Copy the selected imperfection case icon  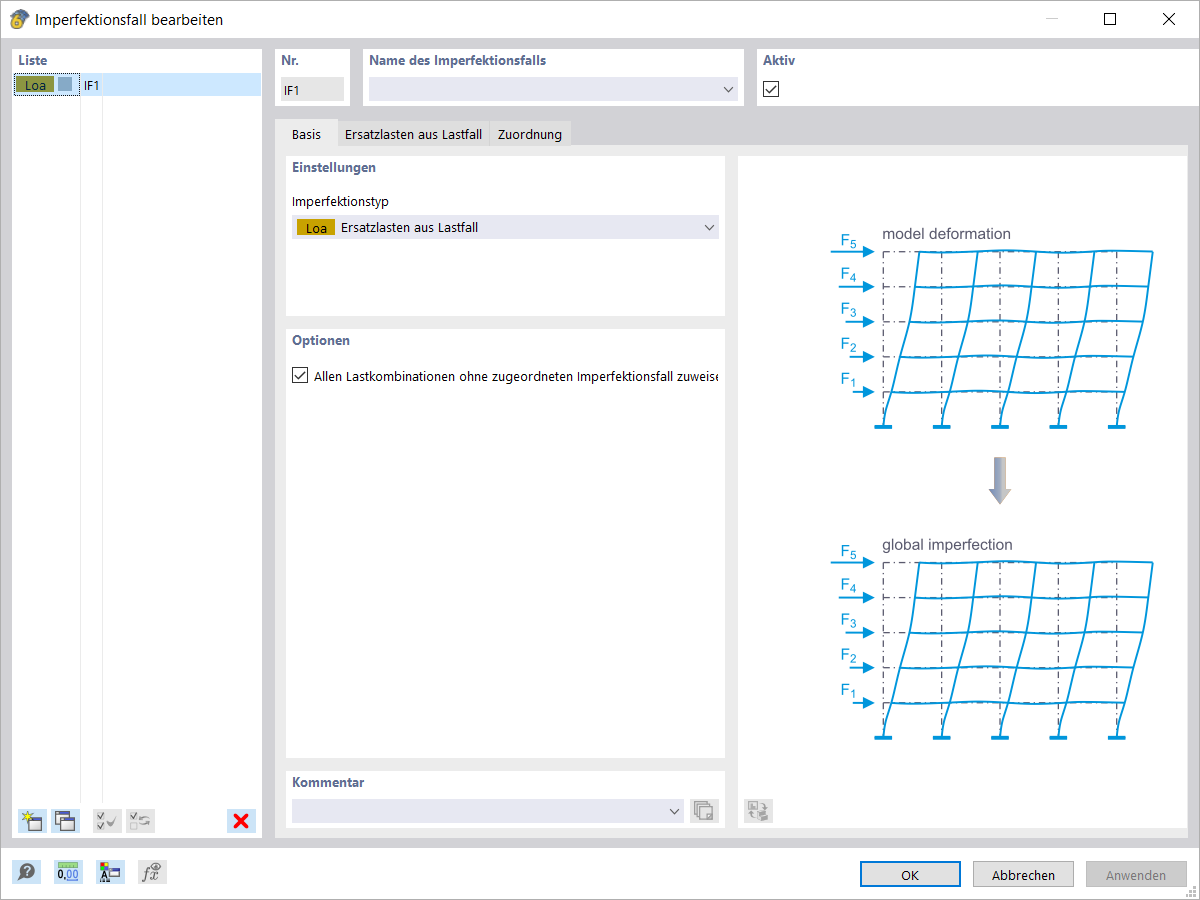tap(66, 821)
